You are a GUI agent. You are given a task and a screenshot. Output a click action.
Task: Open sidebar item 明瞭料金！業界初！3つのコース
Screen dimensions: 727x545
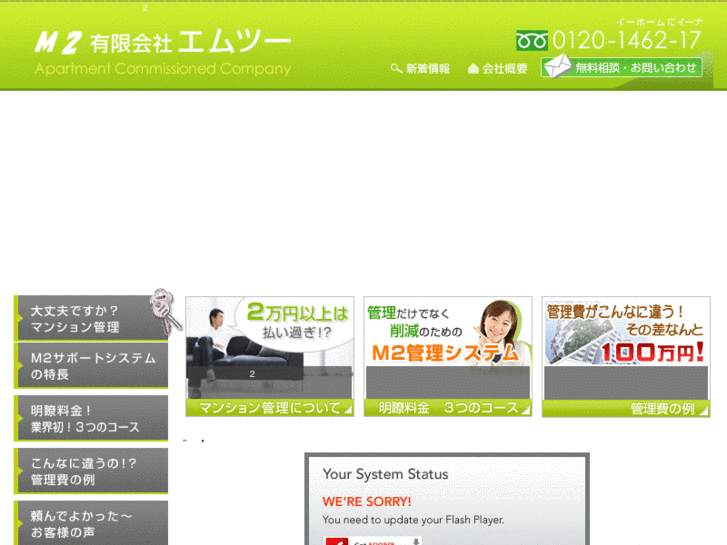tap(91, 418)
